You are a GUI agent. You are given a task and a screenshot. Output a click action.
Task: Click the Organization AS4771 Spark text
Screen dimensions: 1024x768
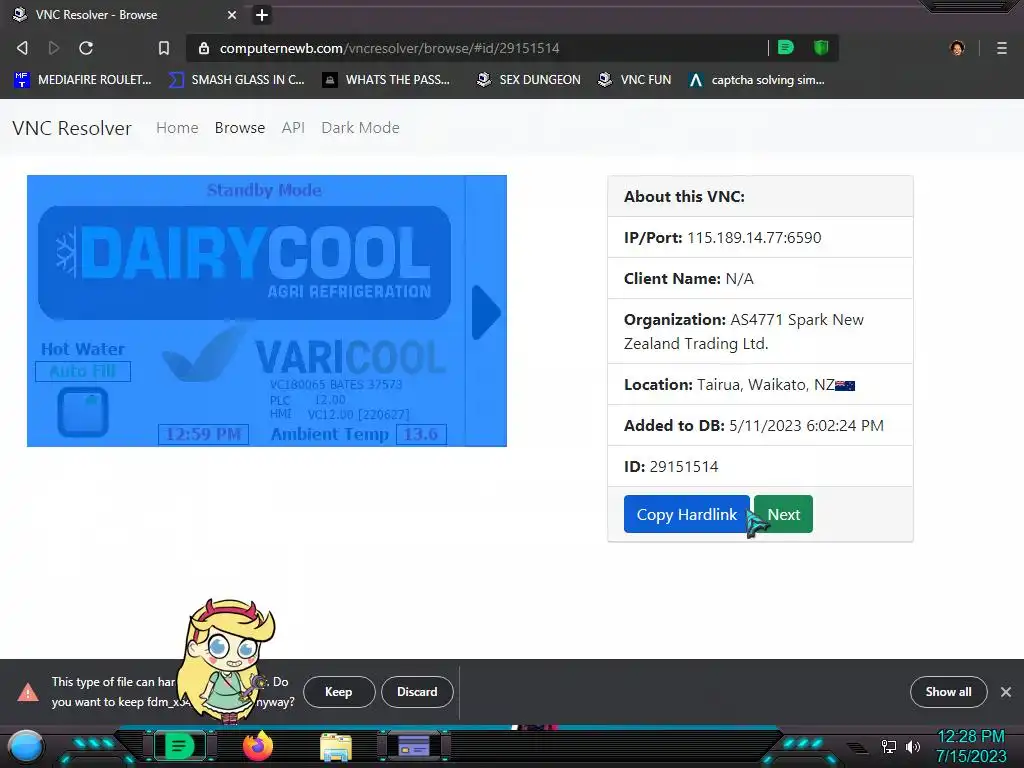pyautogui.click(x=744, y=331)
